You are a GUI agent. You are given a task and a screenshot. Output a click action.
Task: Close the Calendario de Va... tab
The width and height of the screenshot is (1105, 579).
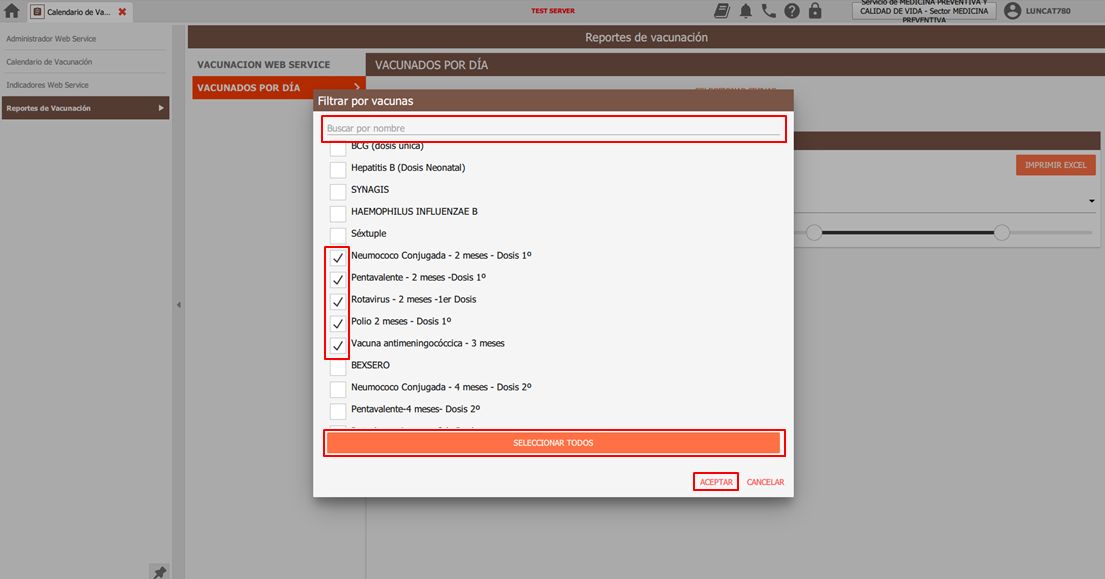coord(122,12)
